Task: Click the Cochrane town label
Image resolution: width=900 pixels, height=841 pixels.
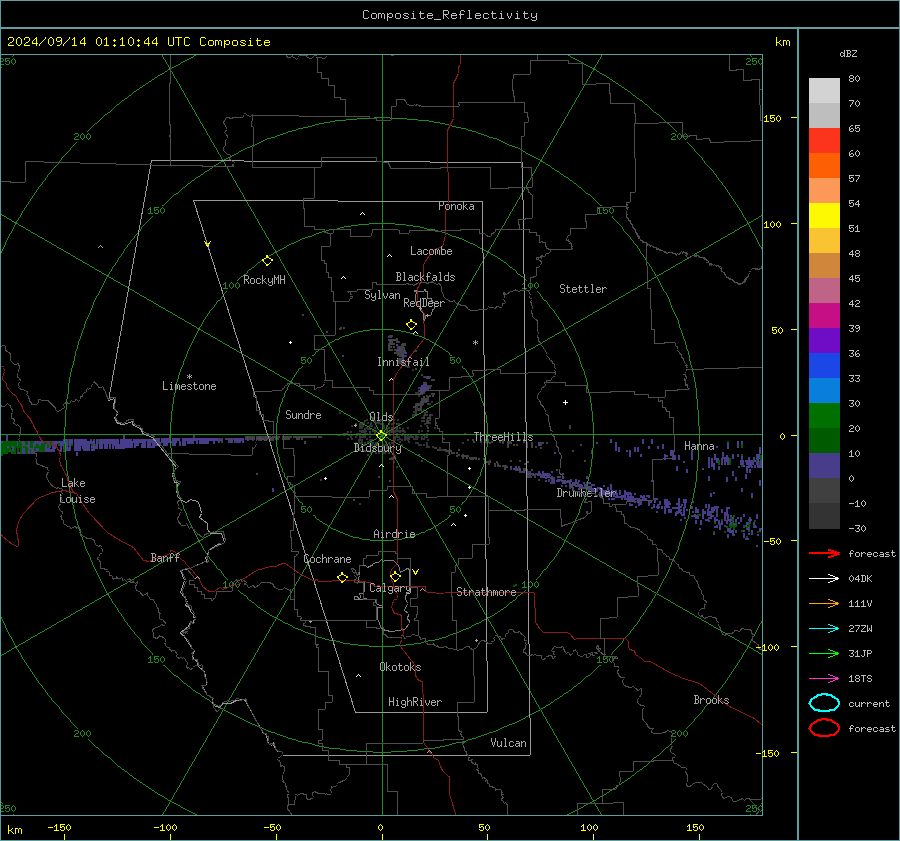Action: pyautogui.click(x=327, y=559)
